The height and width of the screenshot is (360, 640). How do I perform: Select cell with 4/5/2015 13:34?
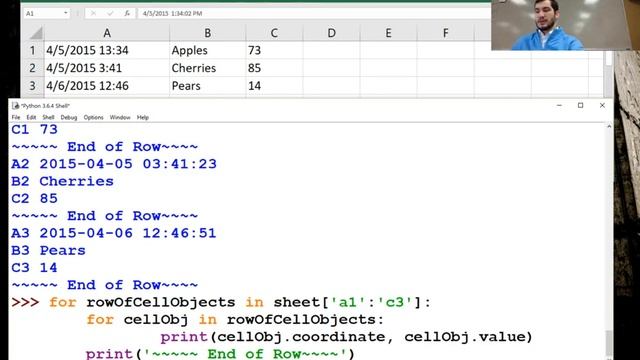[x=107, y=50]
